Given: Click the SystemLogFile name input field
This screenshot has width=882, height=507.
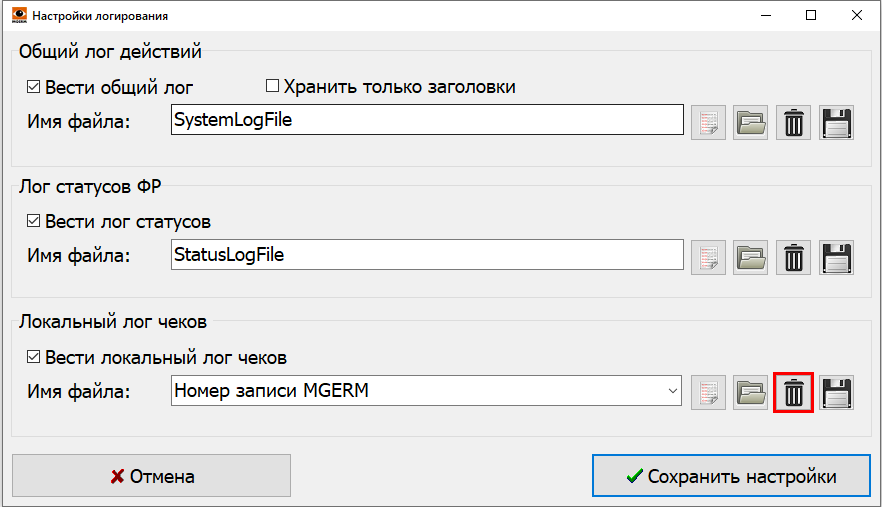Looking at the screenshot, I should click(x=426, y=121).
